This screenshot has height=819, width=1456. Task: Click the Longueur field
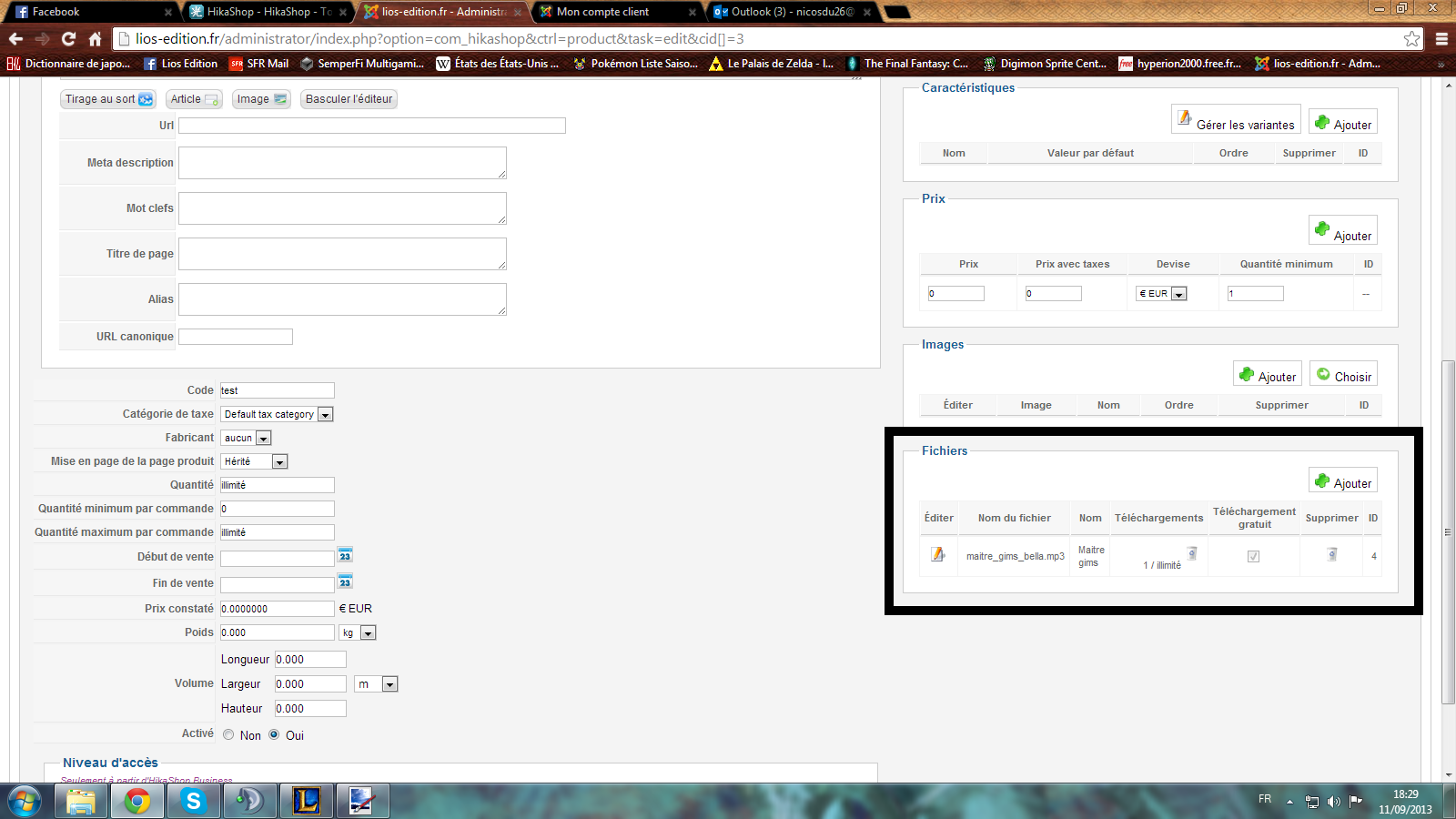point(310,660)
